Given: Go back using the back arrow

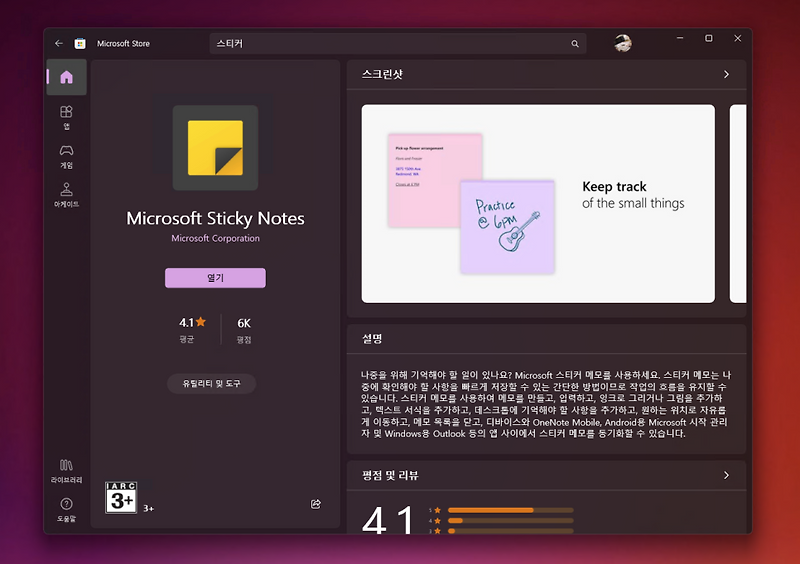Looking at the screenshot, I should click(59, 43).
